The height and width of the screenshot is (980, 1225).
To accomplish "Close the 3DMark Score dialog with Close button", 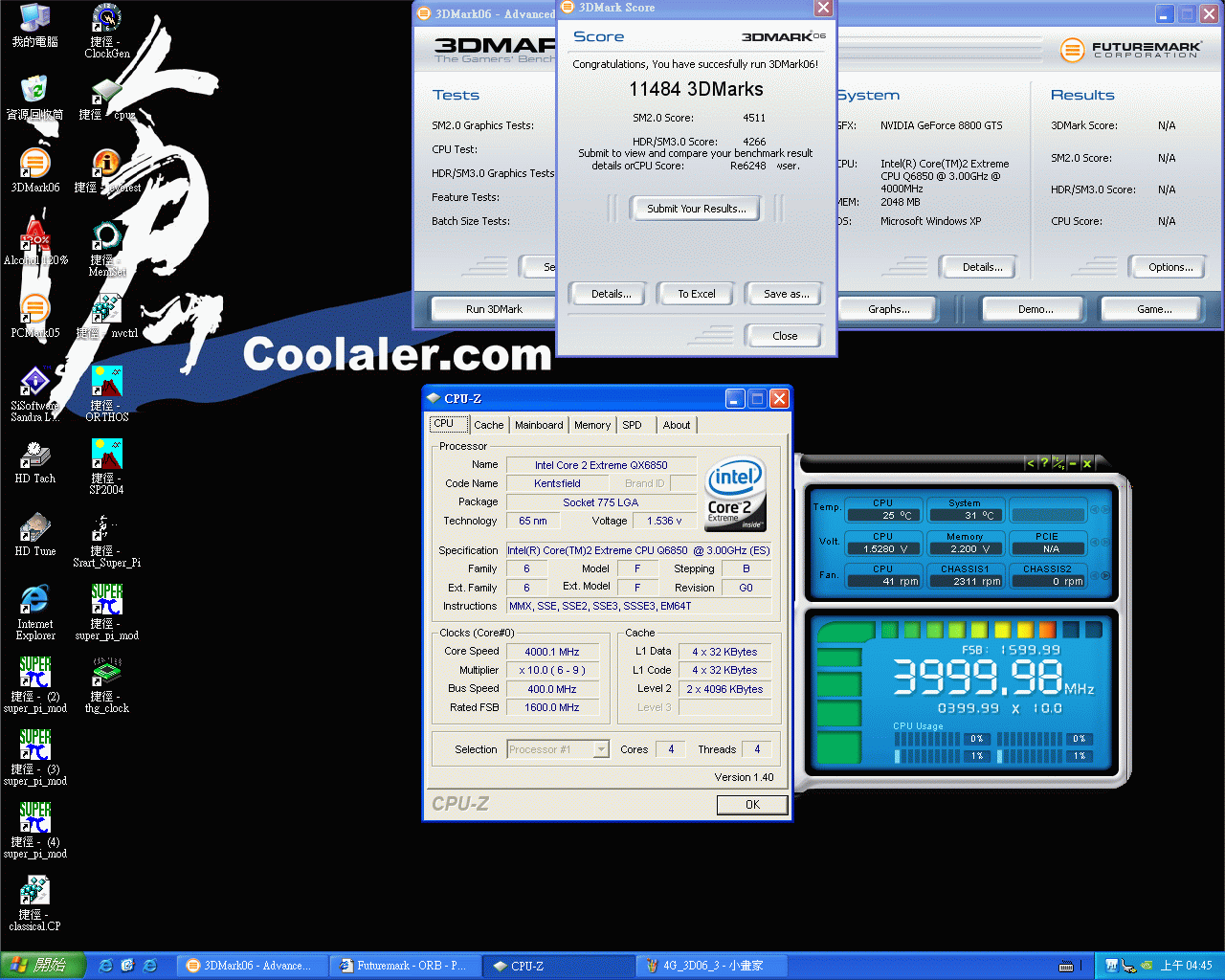I will [784, 336].
